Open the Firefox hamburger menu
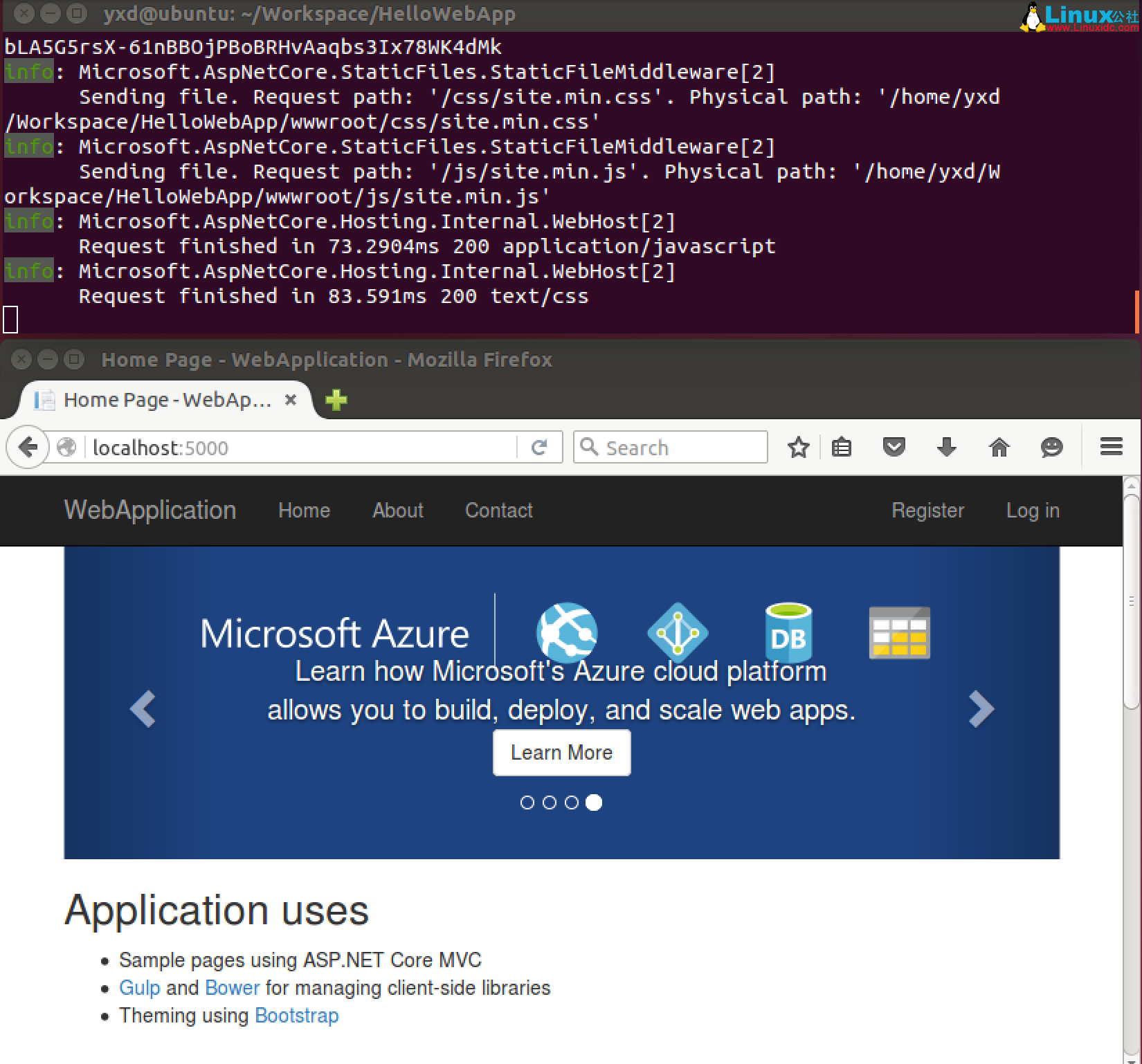 click(1111, 447)
